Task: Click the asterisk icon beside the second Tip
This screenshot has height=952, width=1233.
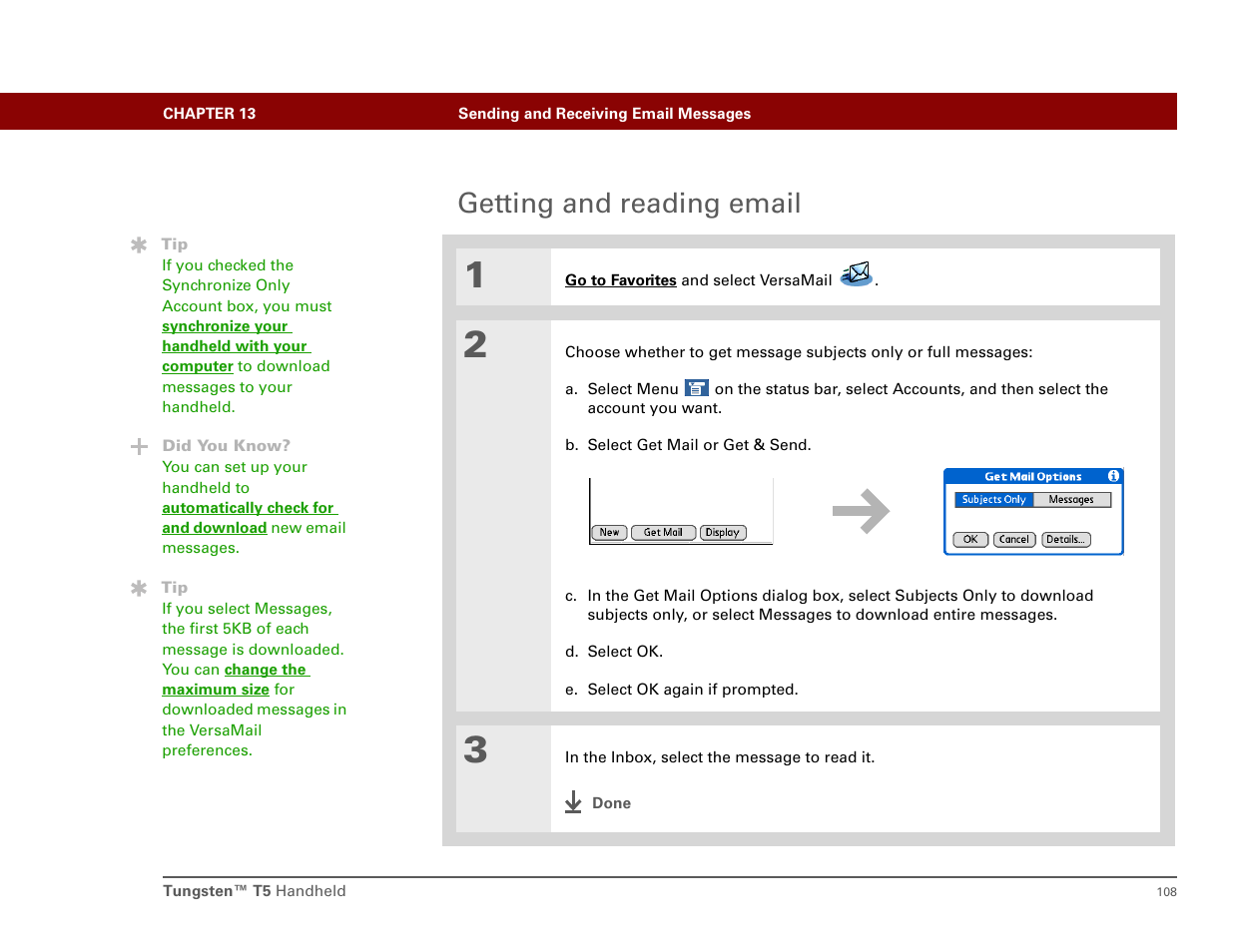Action: (x=139, y=588)
